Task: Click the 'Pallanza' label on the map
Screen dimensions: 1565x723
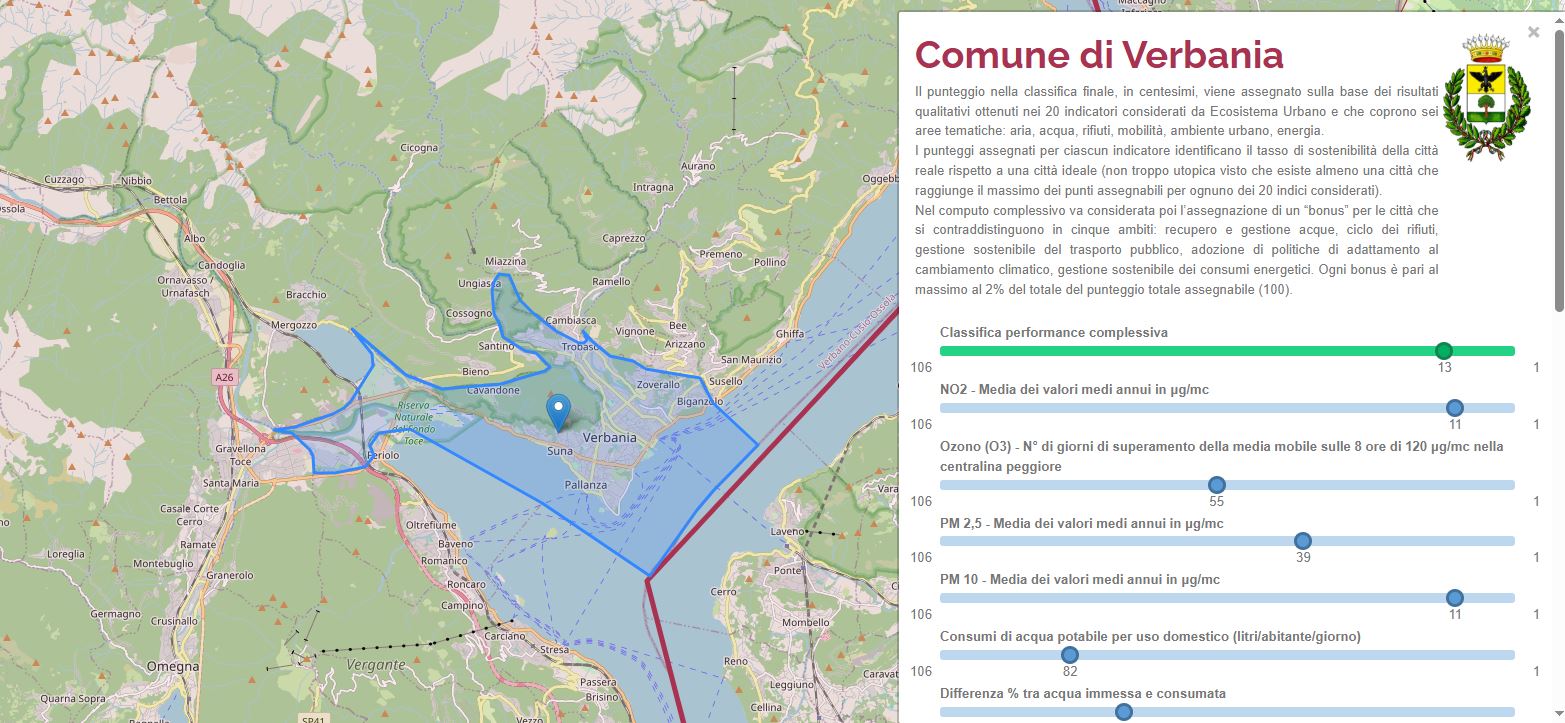Action: pos(586,485)
